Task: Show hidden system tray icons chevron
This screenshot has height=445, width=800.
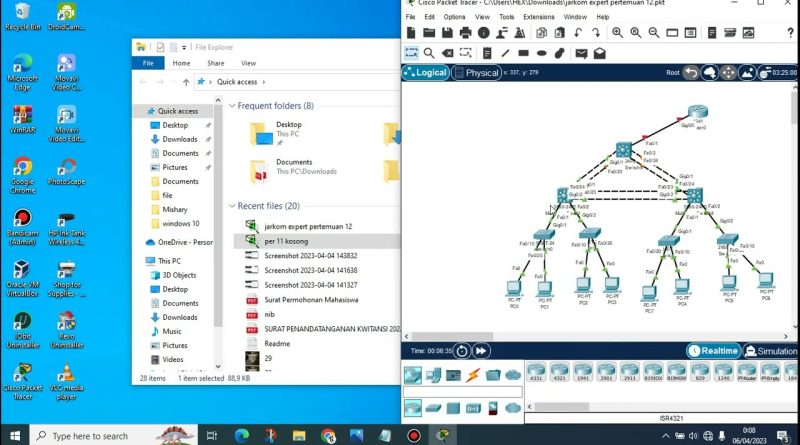Action: point(666,436)
